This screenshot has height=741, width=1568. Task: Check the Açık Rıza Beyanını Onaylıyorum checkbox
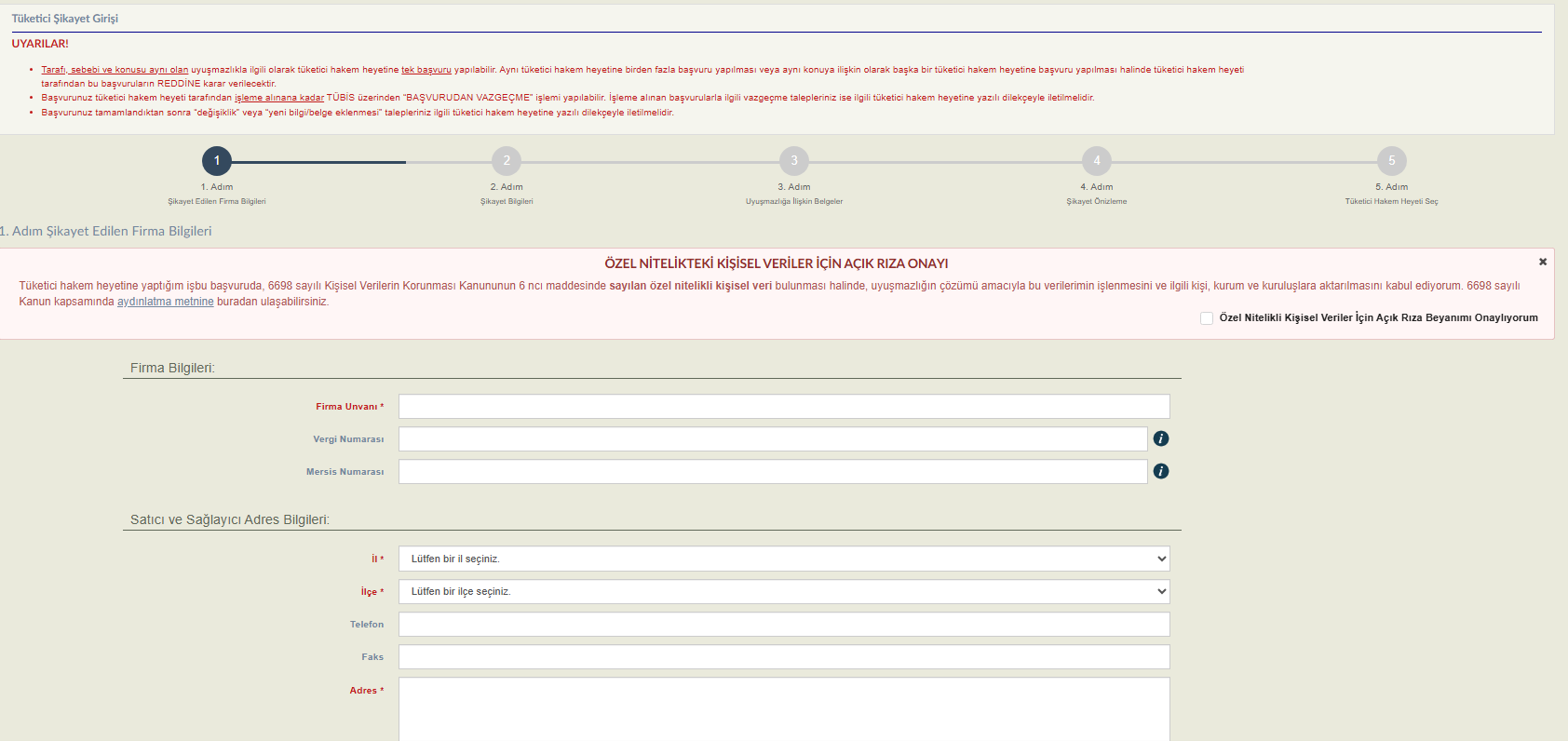pos(1207,318)
